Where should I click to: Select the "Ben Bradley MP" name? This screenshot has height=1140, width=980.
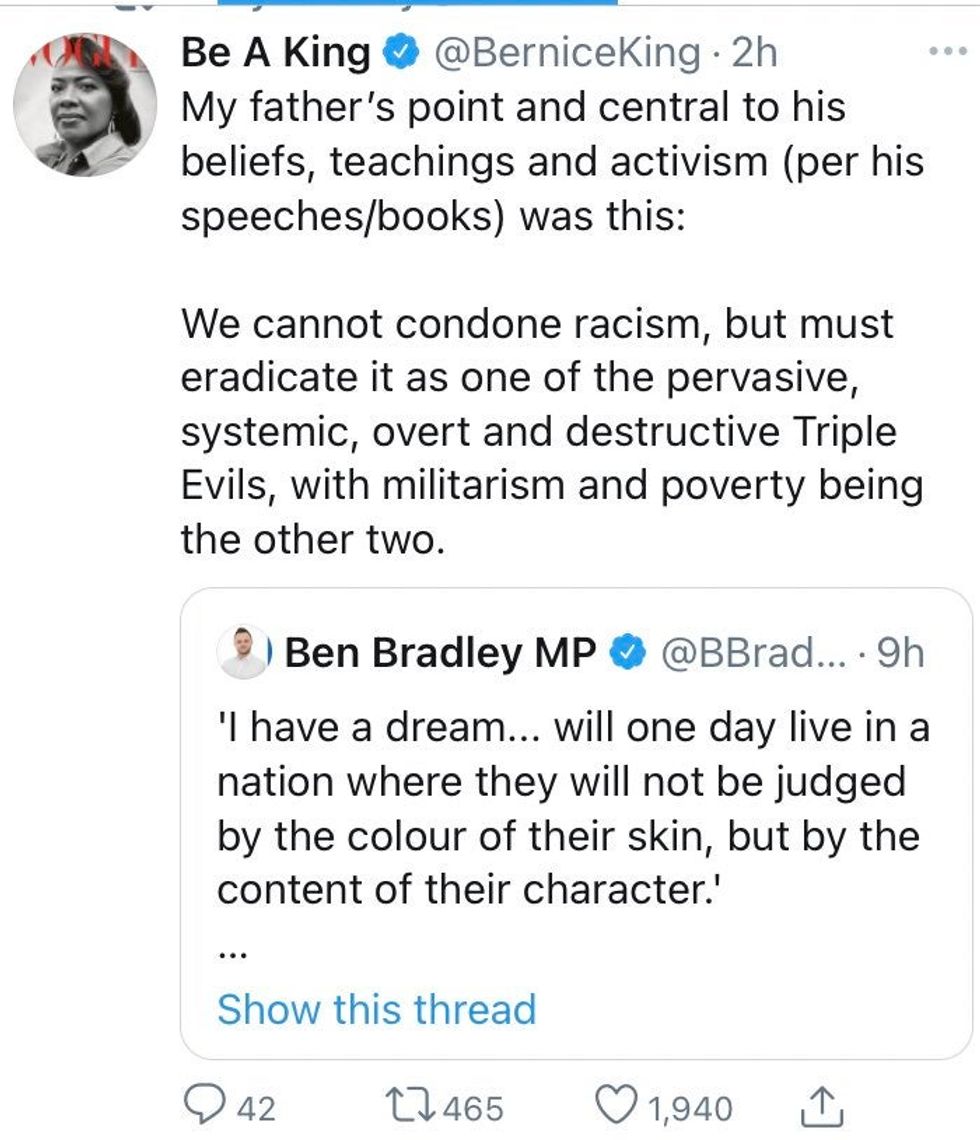(441, 653)
